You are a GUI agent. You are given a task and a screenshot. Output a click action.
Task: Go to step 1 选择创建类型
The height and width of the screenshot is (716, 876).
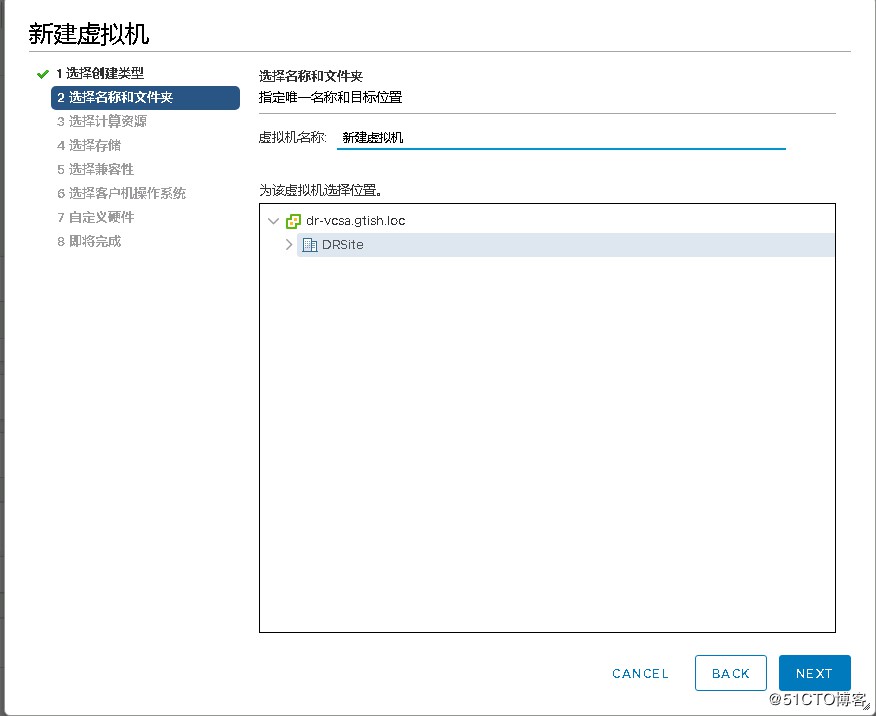point(100,73)
